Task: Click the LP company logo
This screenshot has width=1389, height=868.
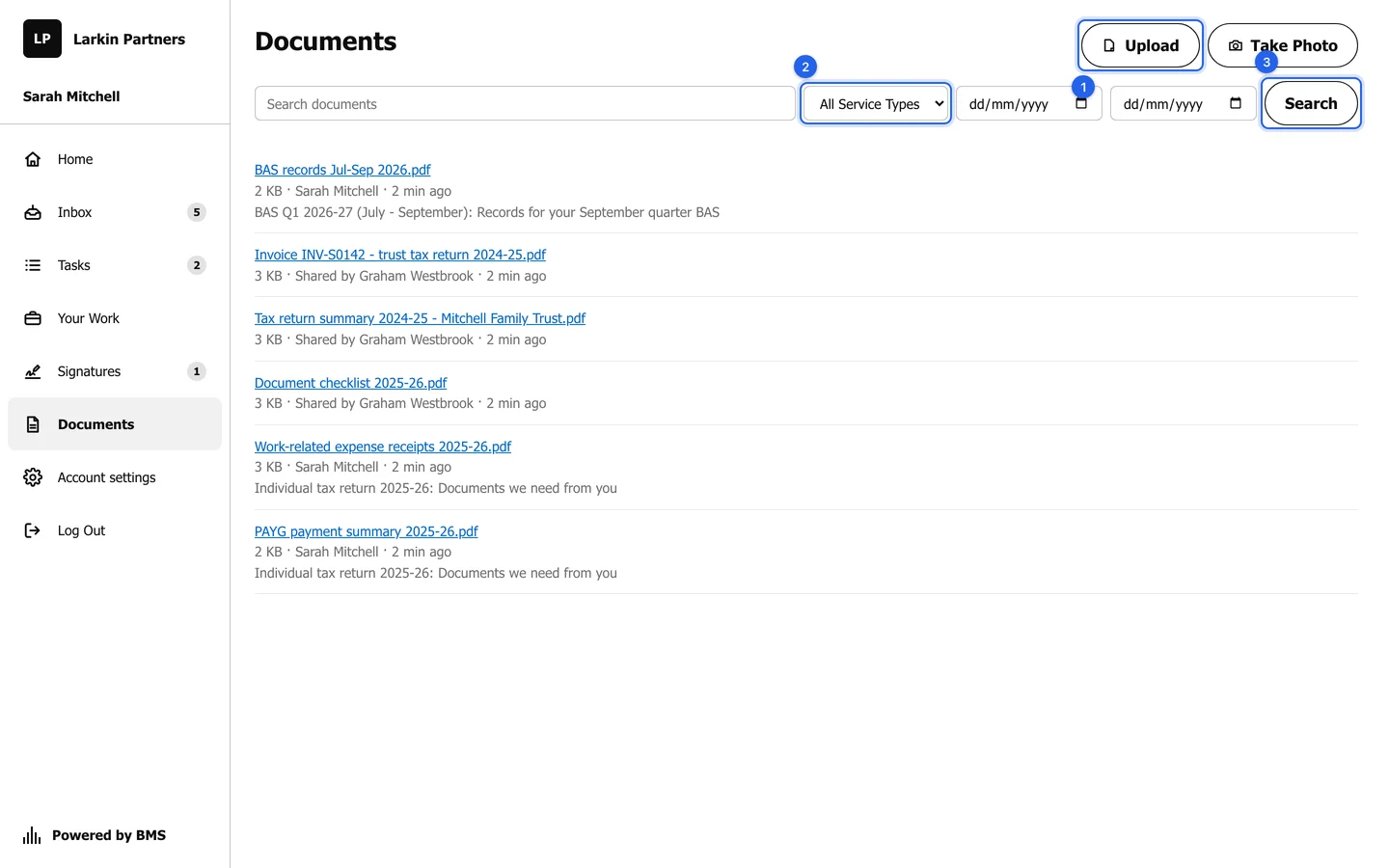Action: (x=42, y=39)
